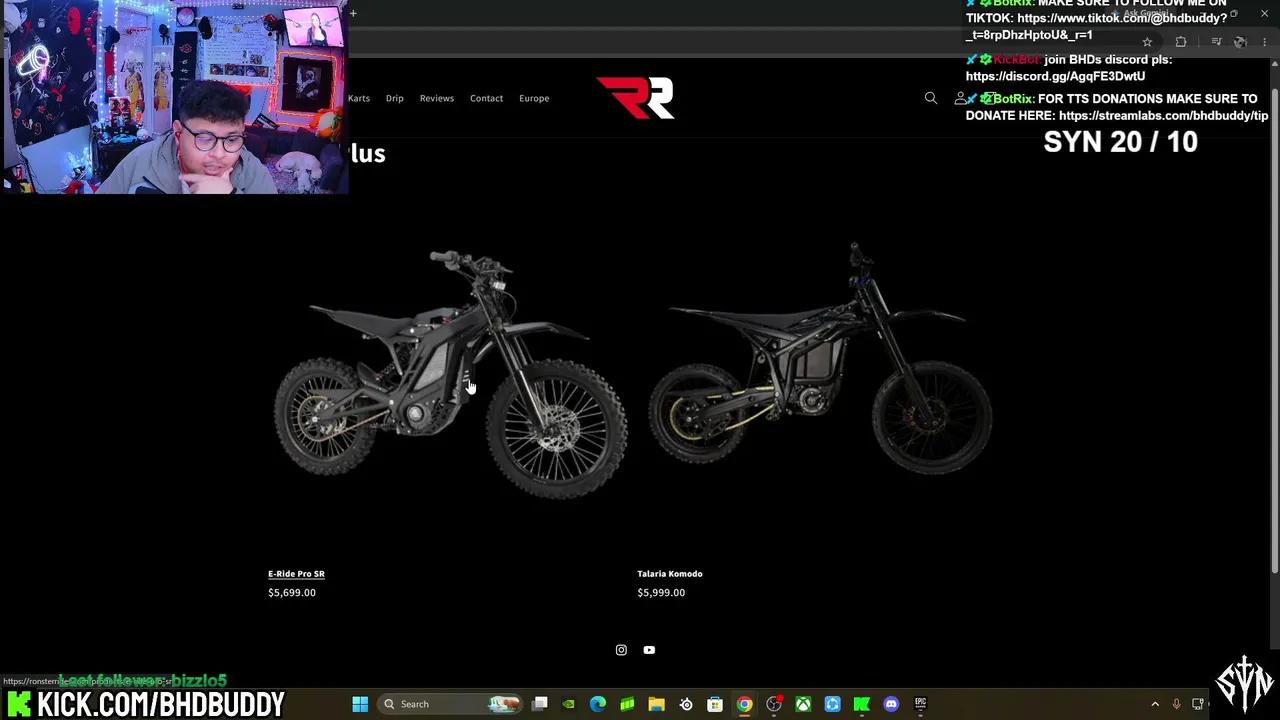Open the account profile icon in site header
The image size is (1280, 720).
coord(961,98)
